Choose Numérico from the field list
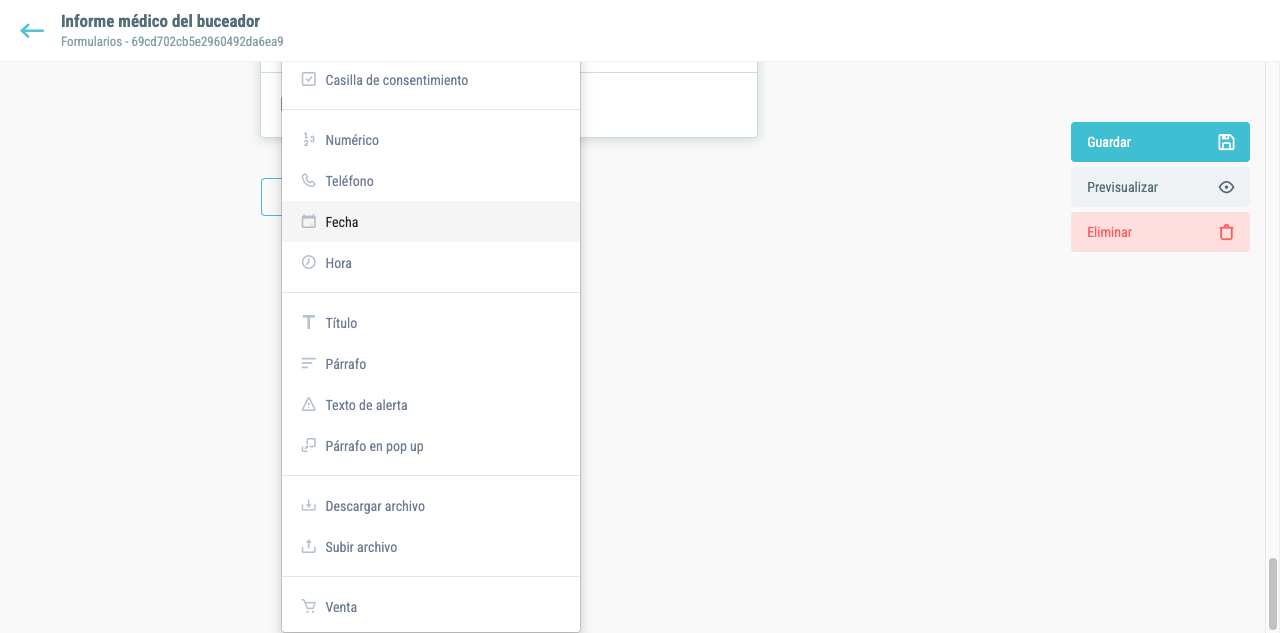The image size is (1280, 633). tap(431, 140)
